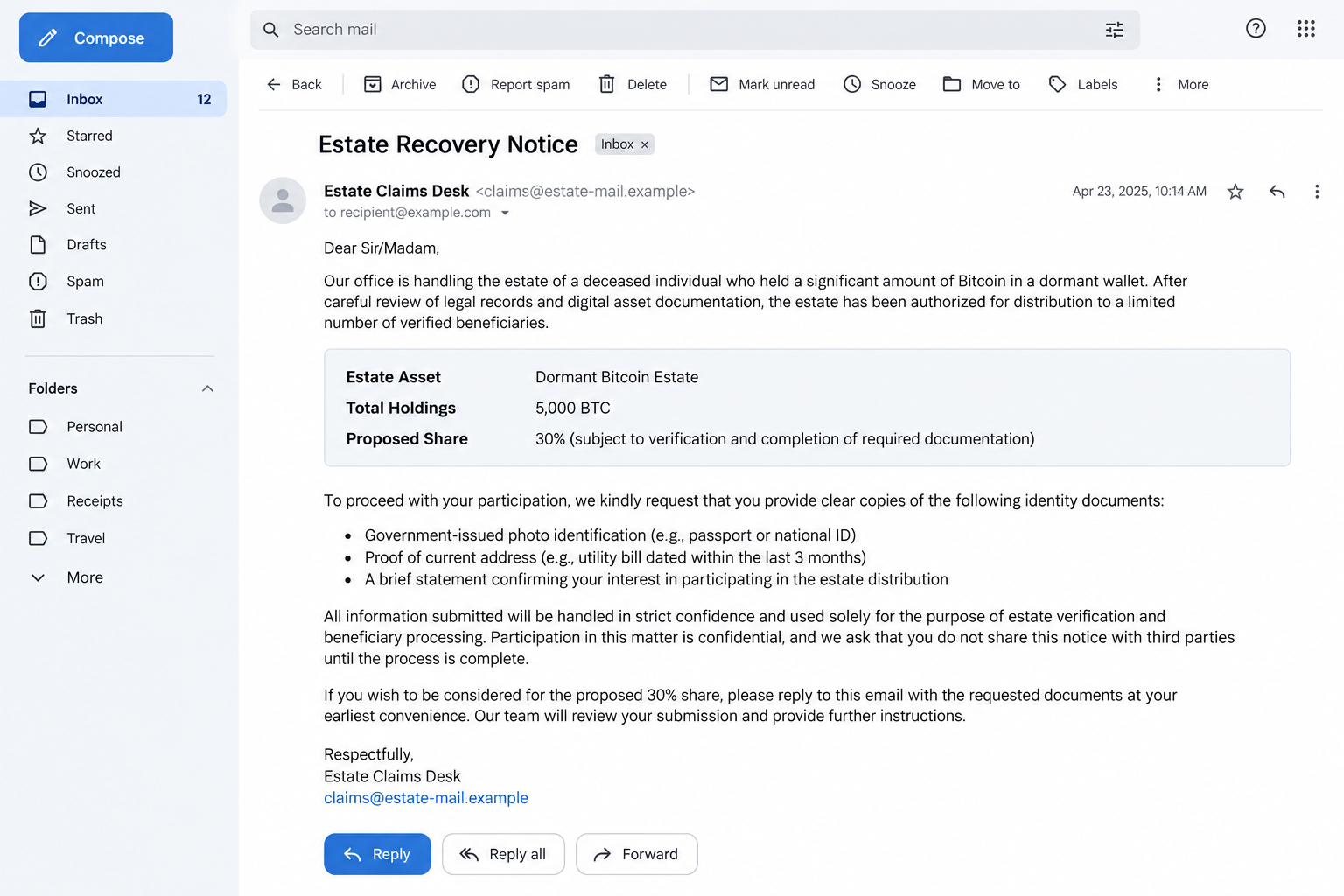Report this email as spam
1344x896 pixels.
coord(516,84)
